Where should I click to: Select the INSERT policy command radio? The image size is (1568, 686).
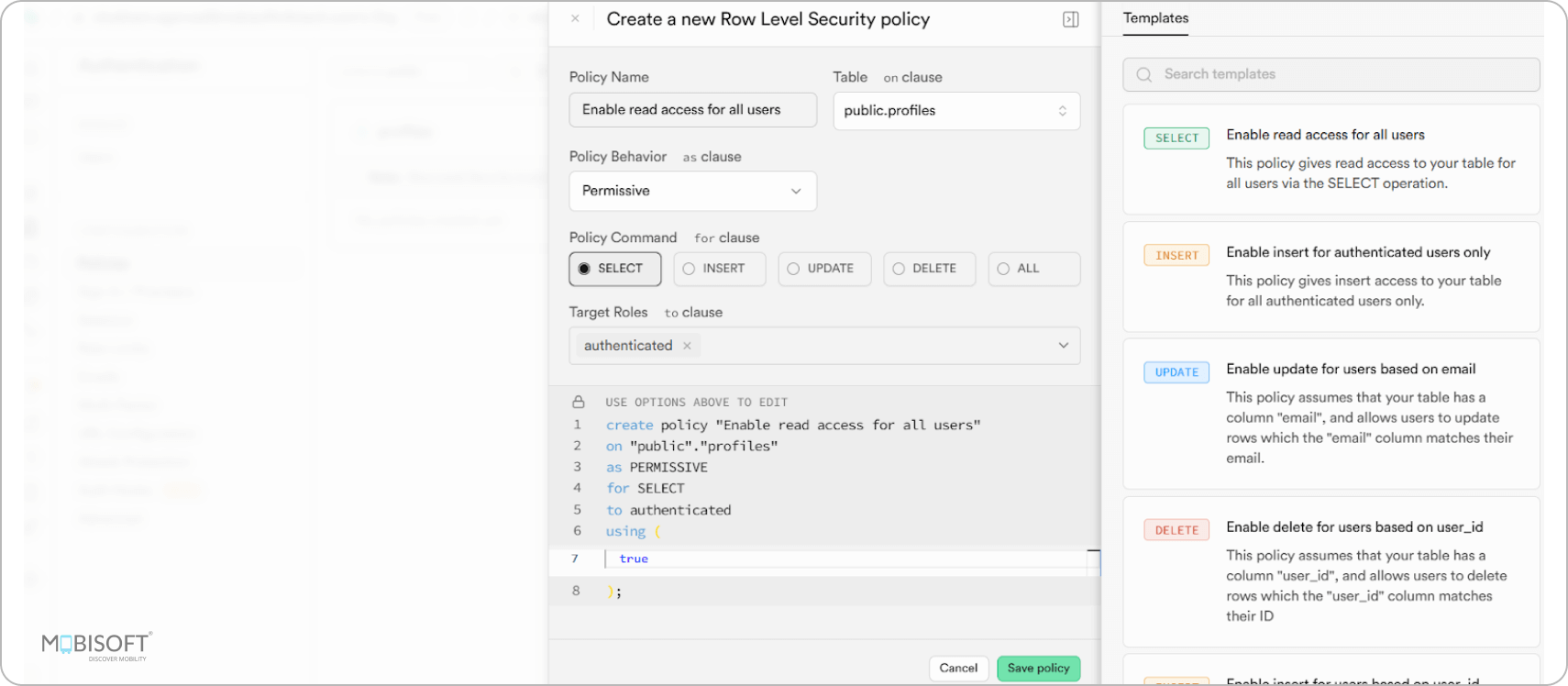[720, 269]
